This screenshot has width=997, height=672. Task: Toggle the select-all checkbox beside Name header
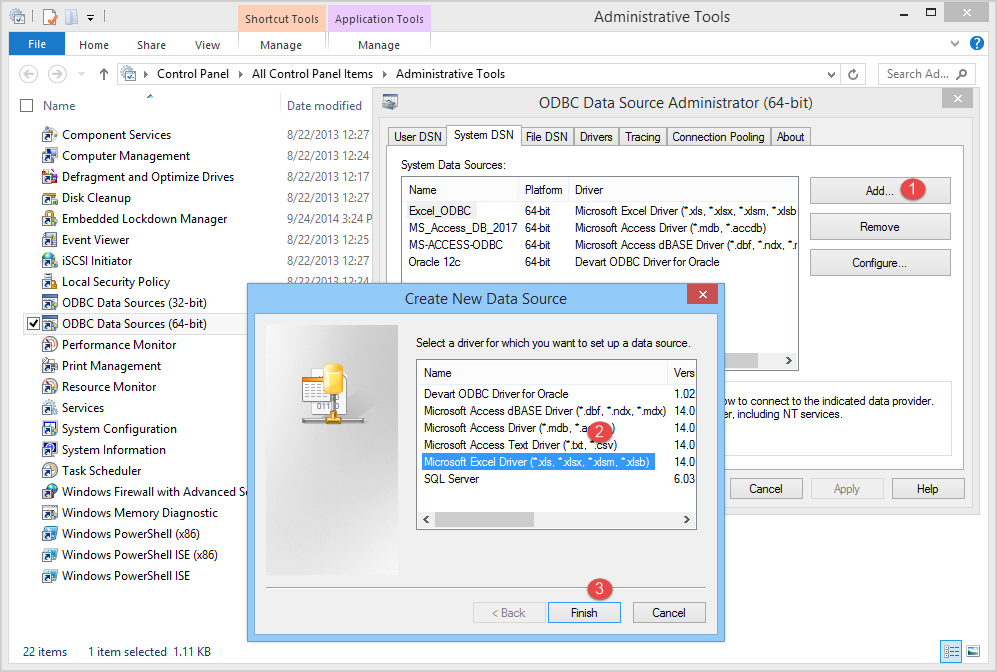[27, 106]
